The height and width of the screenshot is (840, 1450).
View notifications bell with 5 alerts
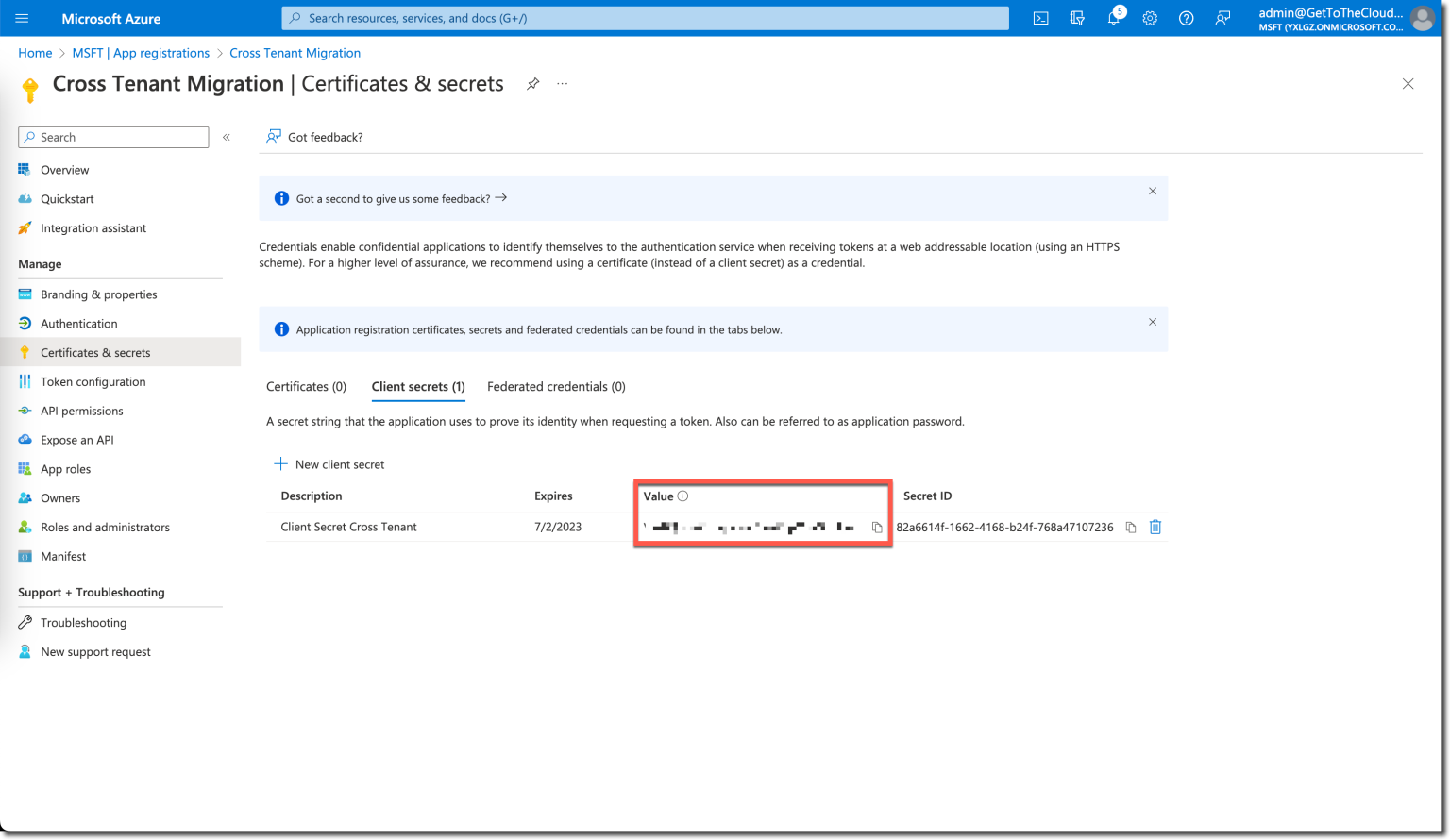(x=1114, y=18)
